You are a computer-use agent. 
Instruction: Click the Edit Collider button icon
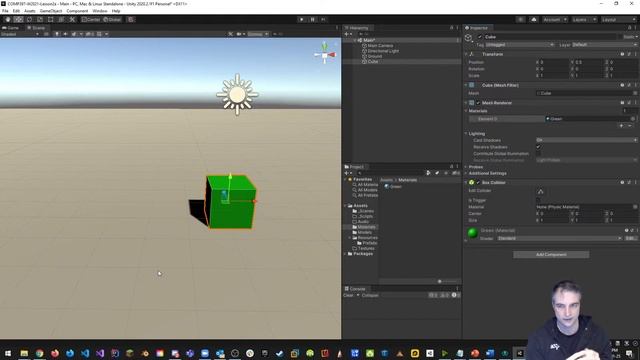pyautogui.click(x=540, y=191)
